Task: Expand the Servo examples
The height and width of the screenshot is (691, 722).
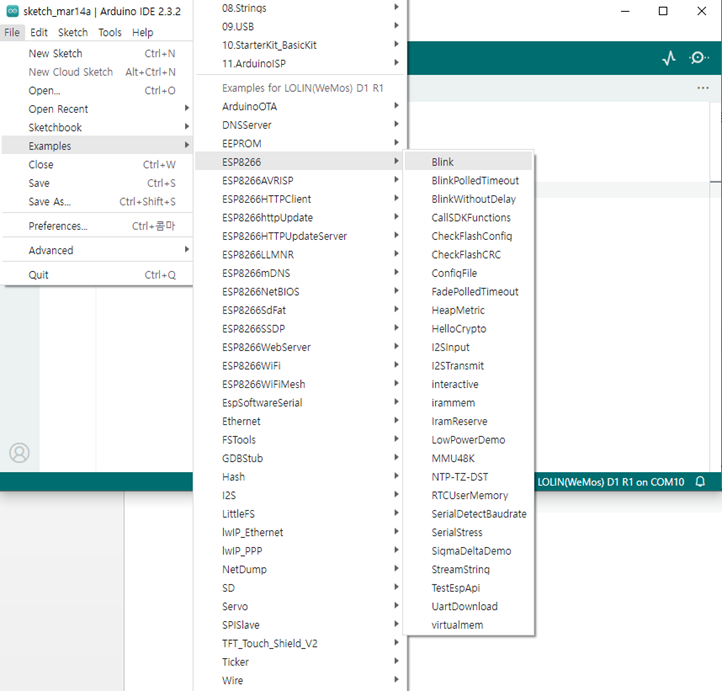Action: [300, 606]
